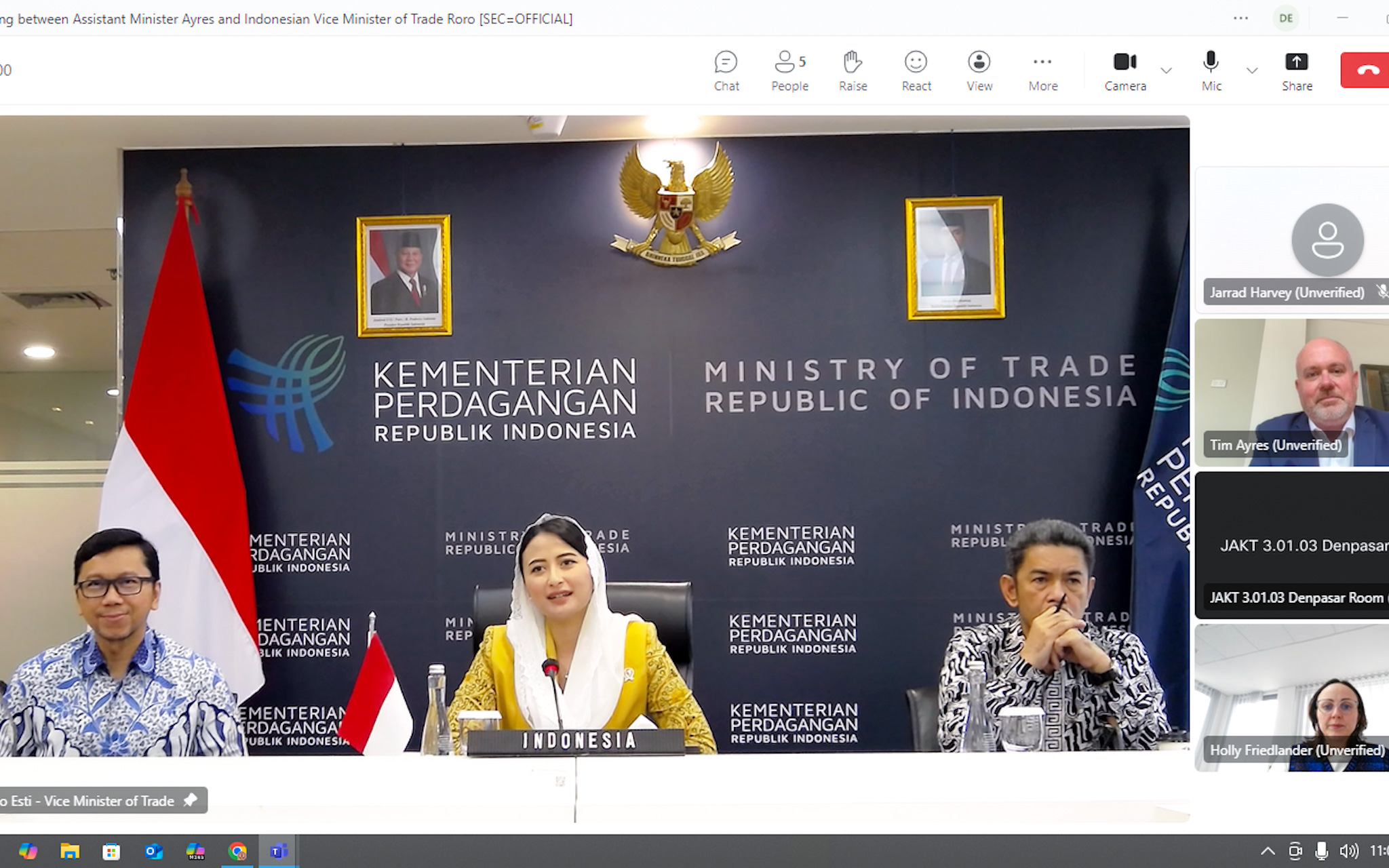
Task: Select Holly Friedlander video tile
Action: 1292,697
